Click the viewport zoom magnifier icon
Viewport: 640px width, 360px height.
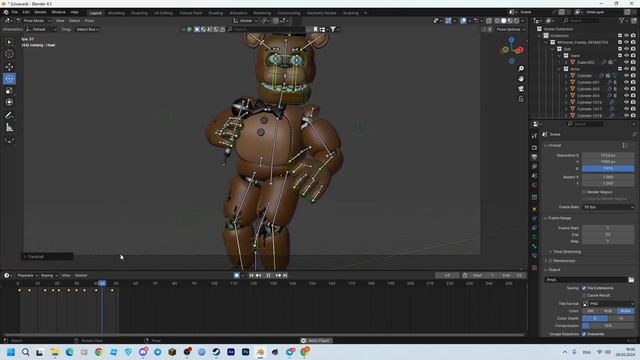(521, 69)
